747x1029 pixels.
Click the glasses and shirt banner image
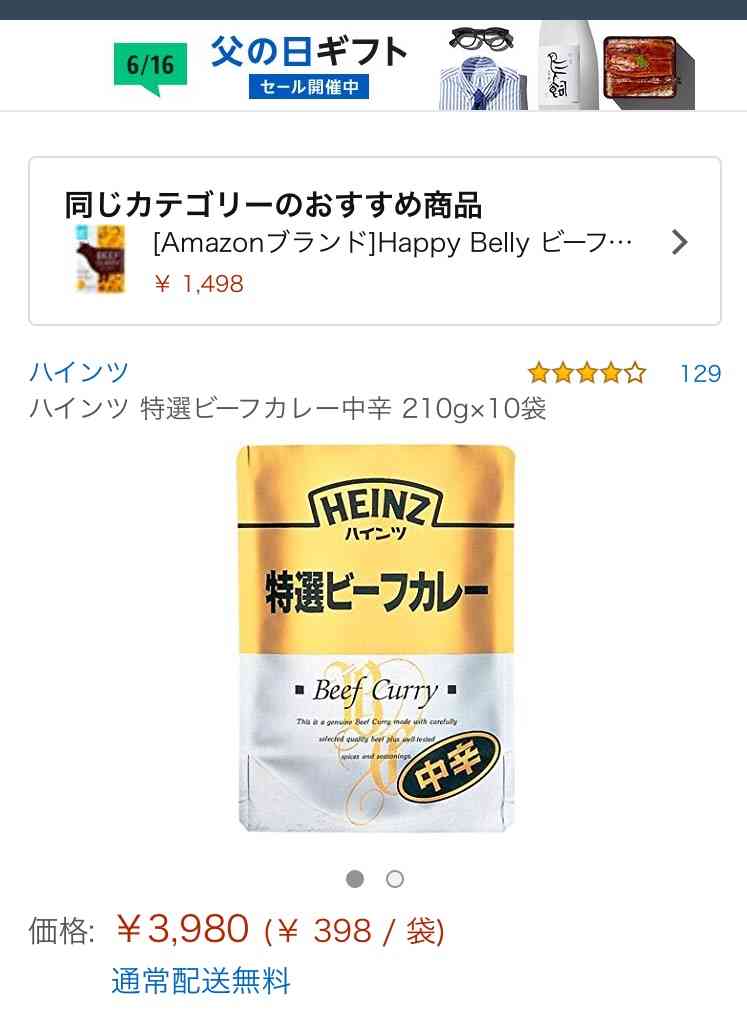click(x=483, y=69)
